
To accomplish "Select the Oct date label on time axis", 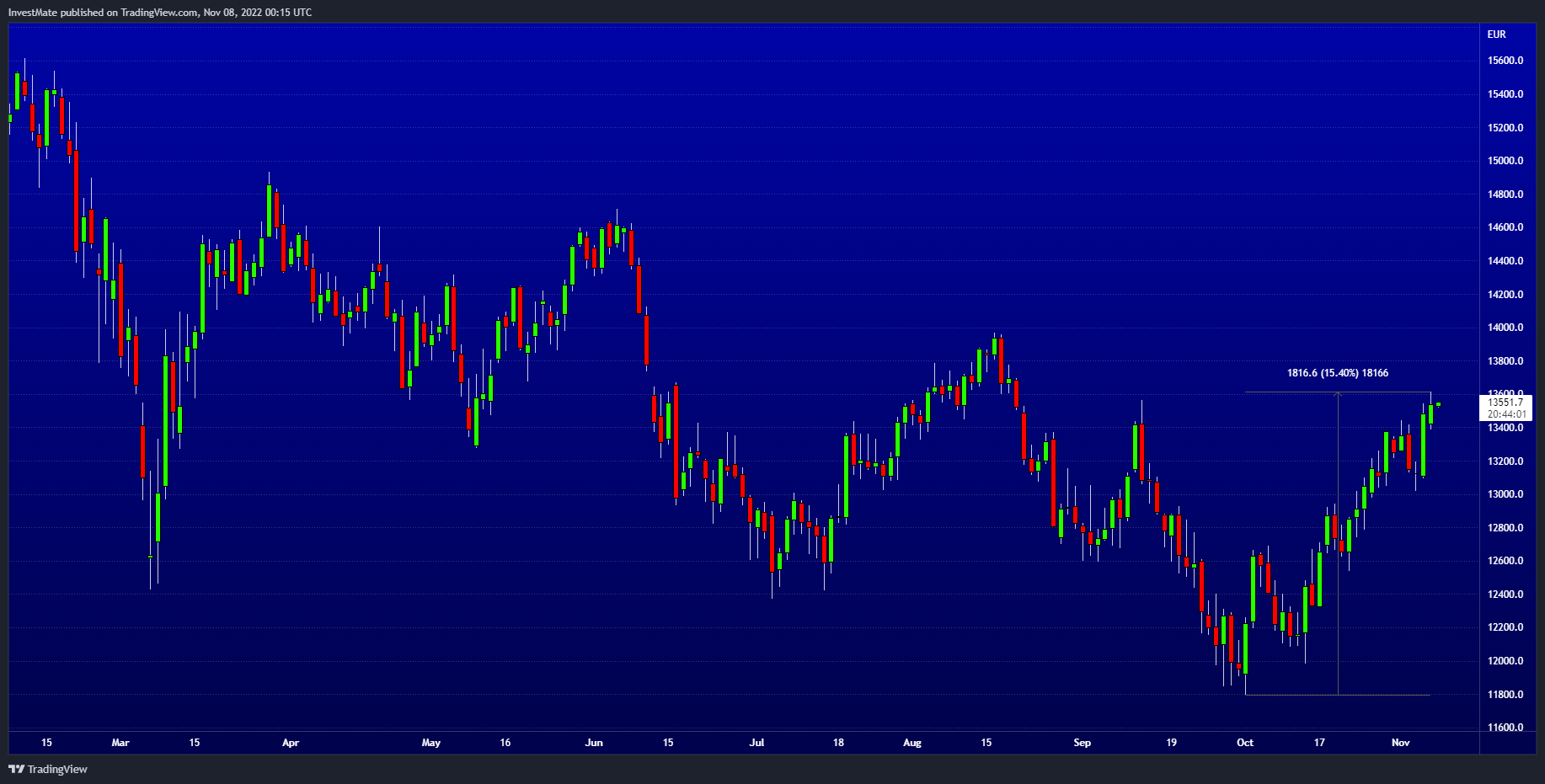I will point(1245,743).
